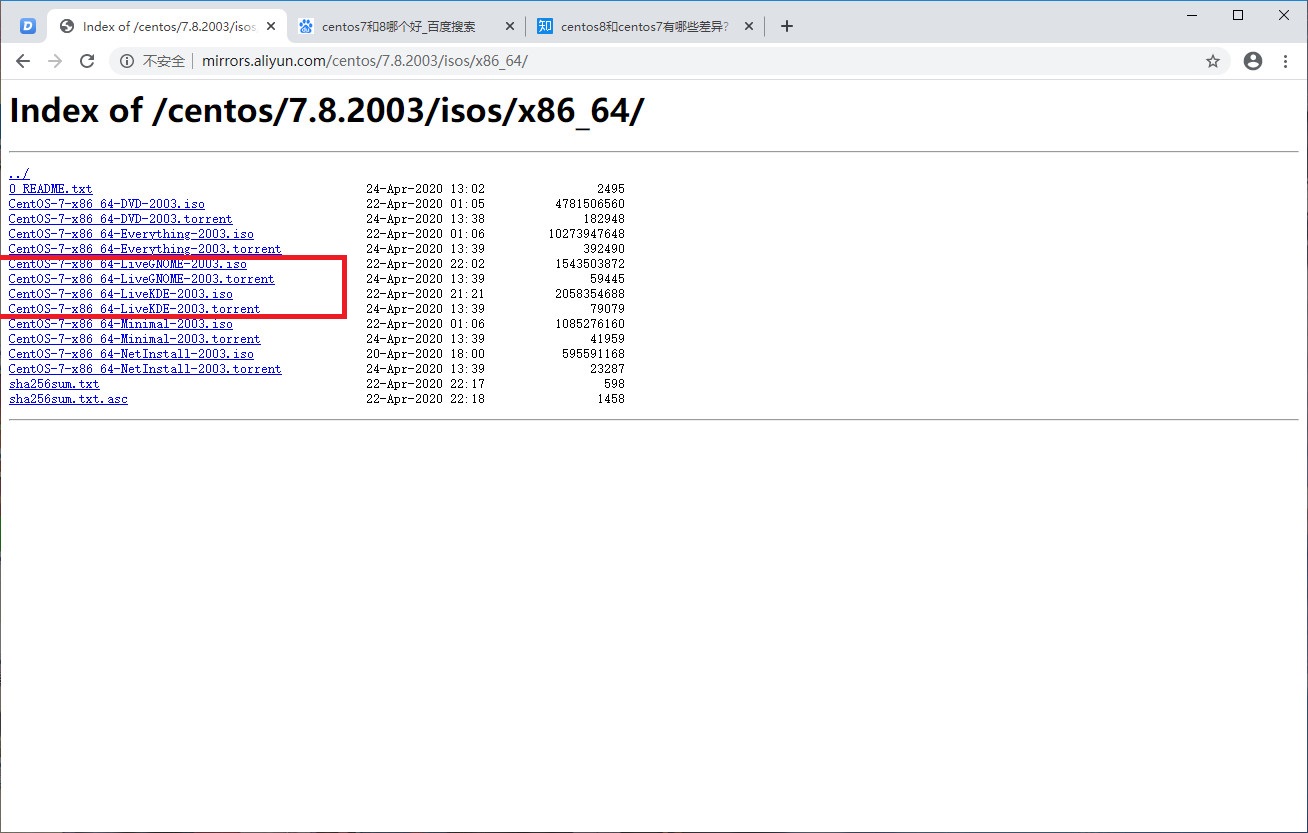Open the user profile icon
This screenshot has height=833, width=1308.
click(1253, 61)
